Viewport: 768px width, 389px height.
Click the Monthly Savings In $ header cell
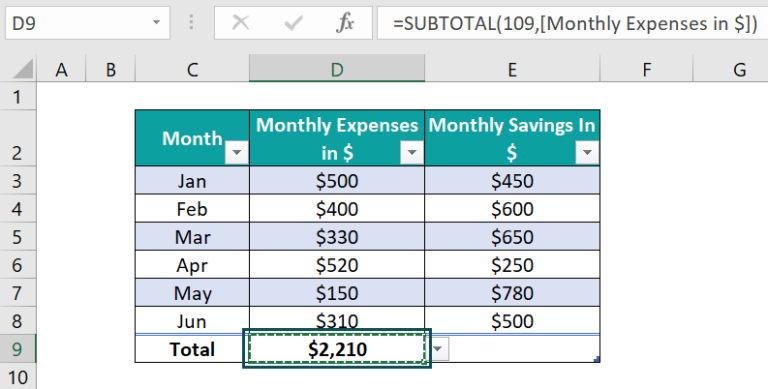(512, 138)
